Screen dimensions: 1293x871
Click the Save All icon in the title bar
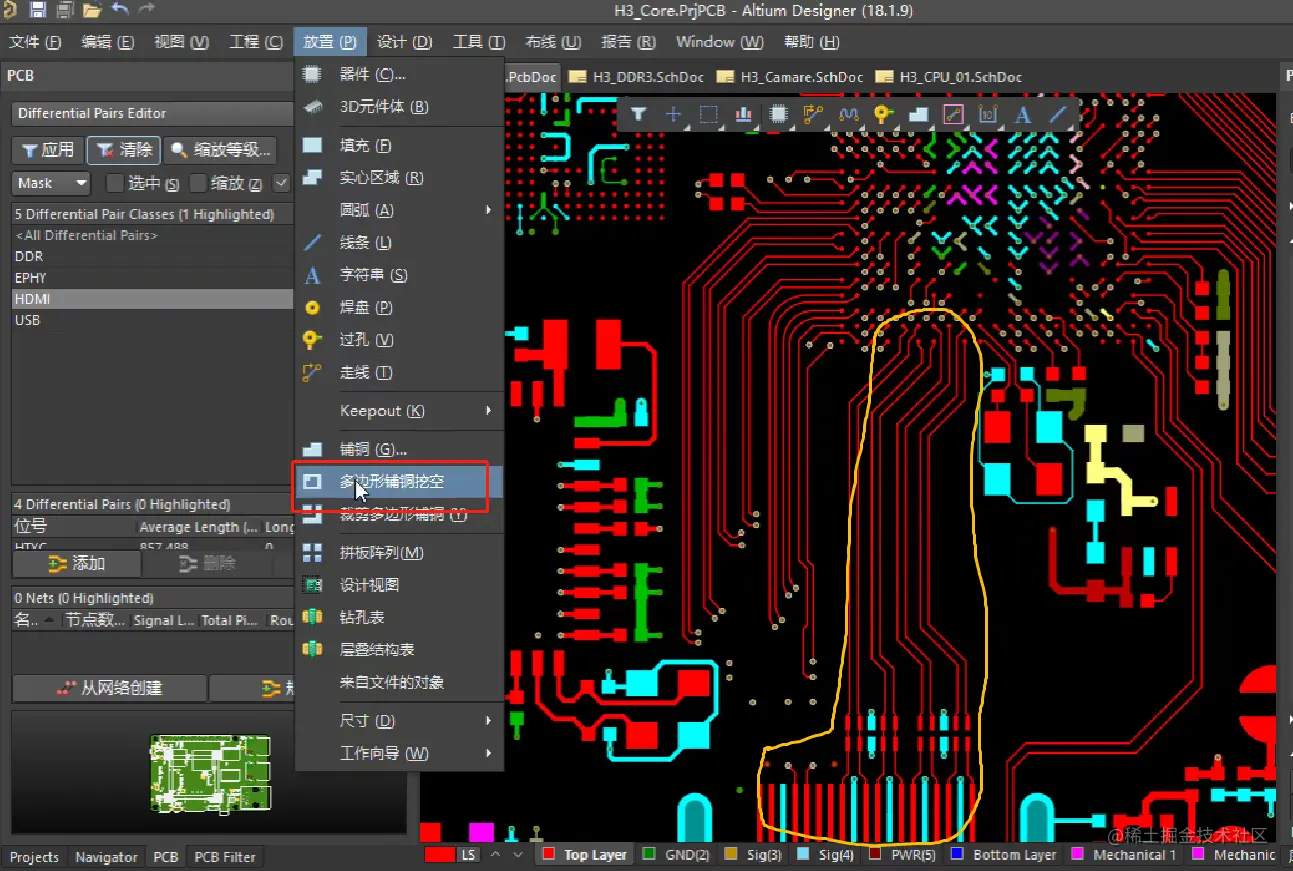[65, 11]
